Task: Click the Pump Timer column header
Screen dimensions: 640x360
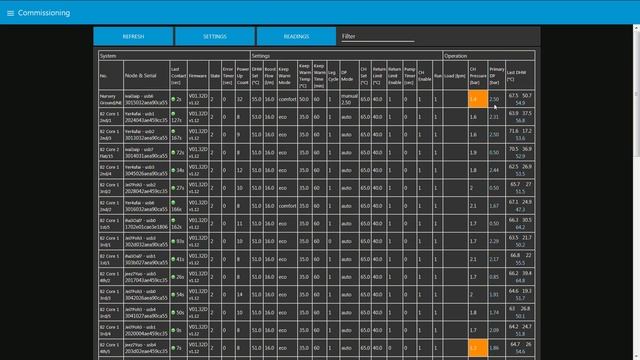Action: click(409, 76)
